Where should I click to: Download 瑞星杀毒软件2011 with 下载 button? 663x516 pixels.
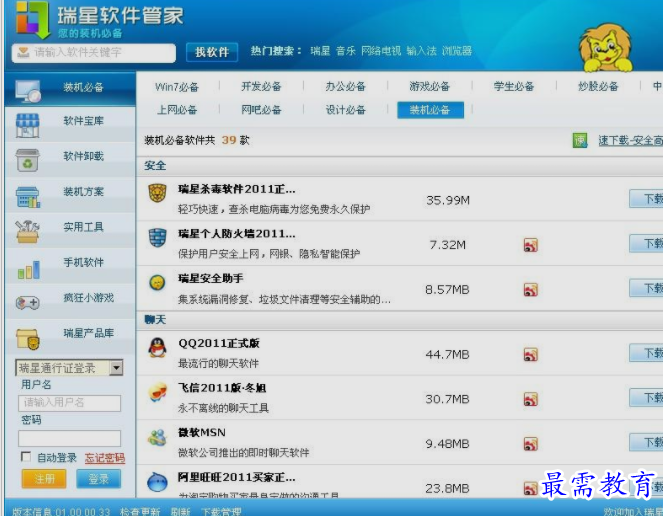pyautogui.click(x=646, y=199)
